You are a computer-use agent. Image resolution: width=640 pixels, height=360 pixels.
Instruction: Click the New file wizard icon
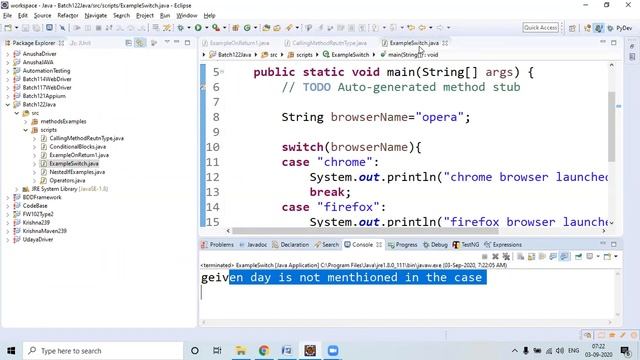[x=8, y=28]
